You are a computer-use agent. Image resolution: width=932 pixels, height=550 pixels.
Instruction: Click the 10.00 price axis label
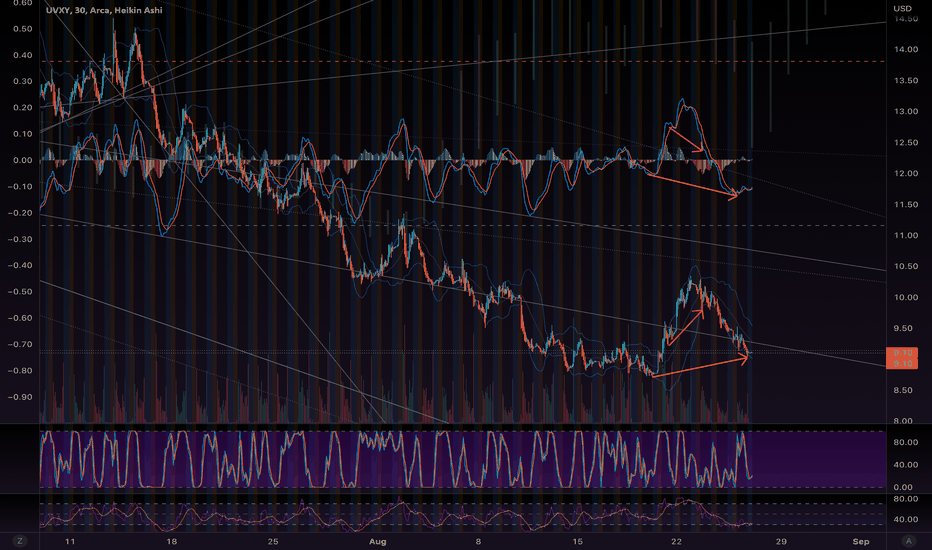[x=906, y=297]
